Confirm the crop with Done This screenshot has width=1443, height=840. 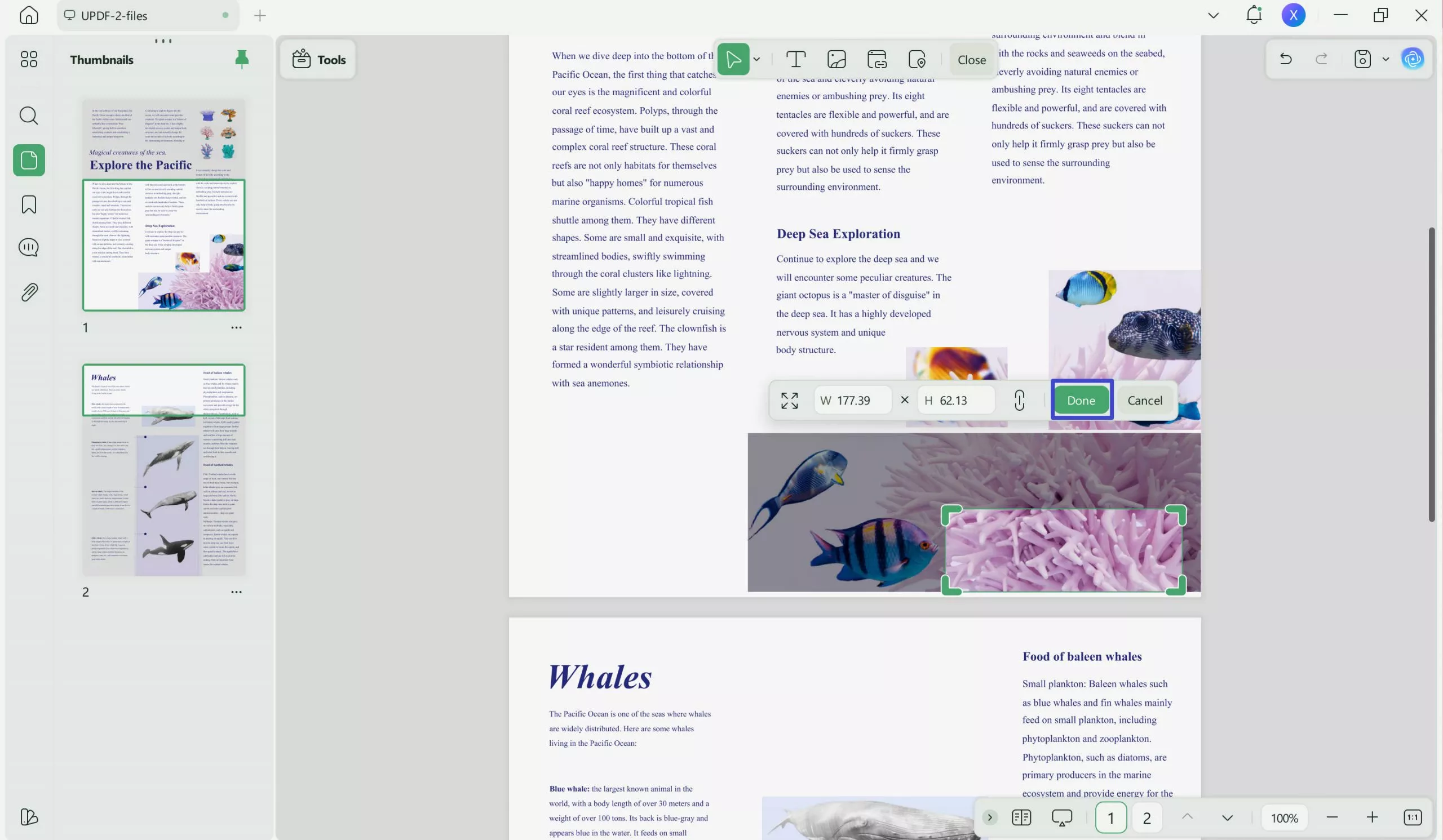coord(1081,401)
